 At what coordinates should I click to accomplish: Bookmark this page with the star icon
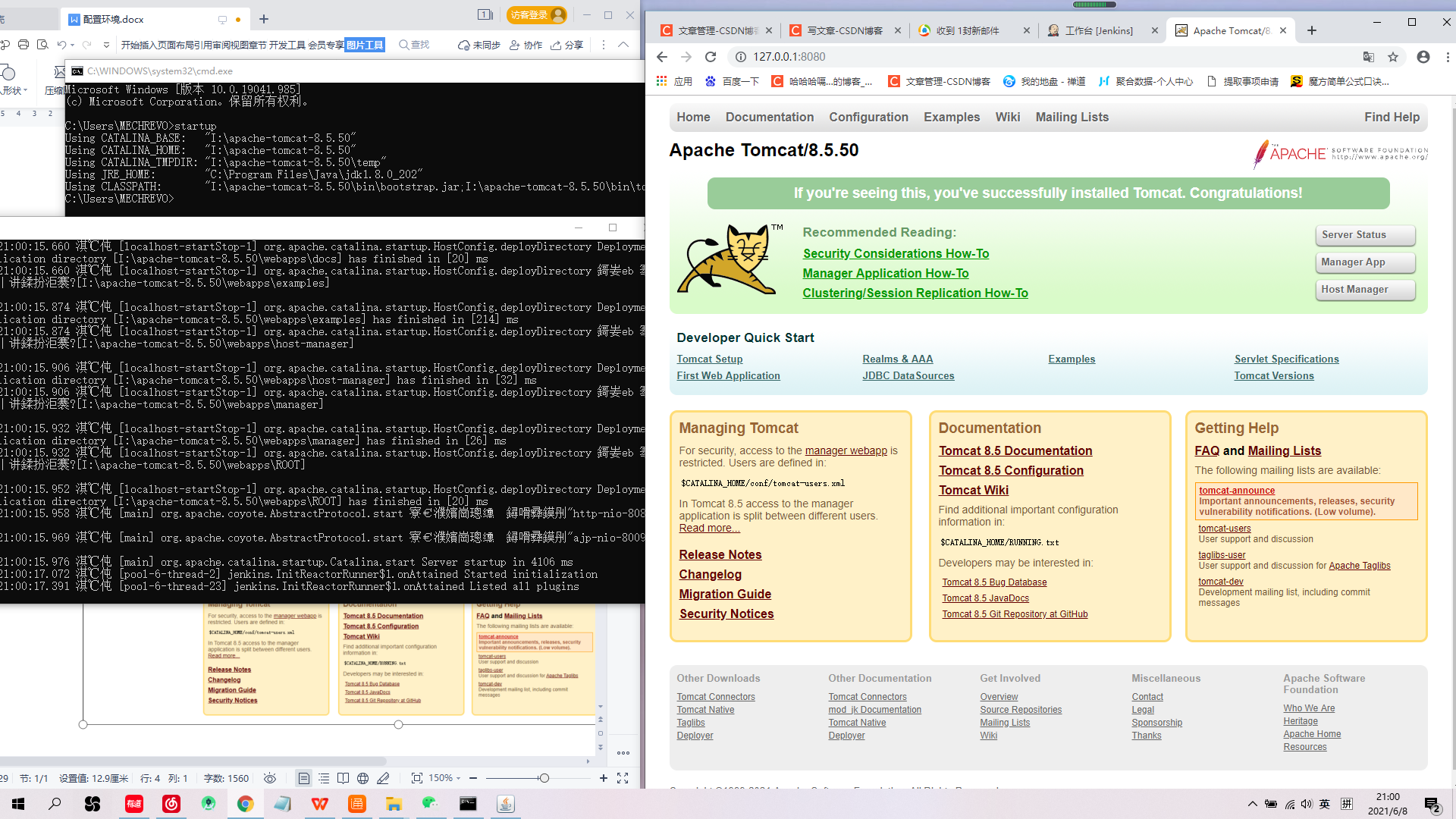[1393, 57]
